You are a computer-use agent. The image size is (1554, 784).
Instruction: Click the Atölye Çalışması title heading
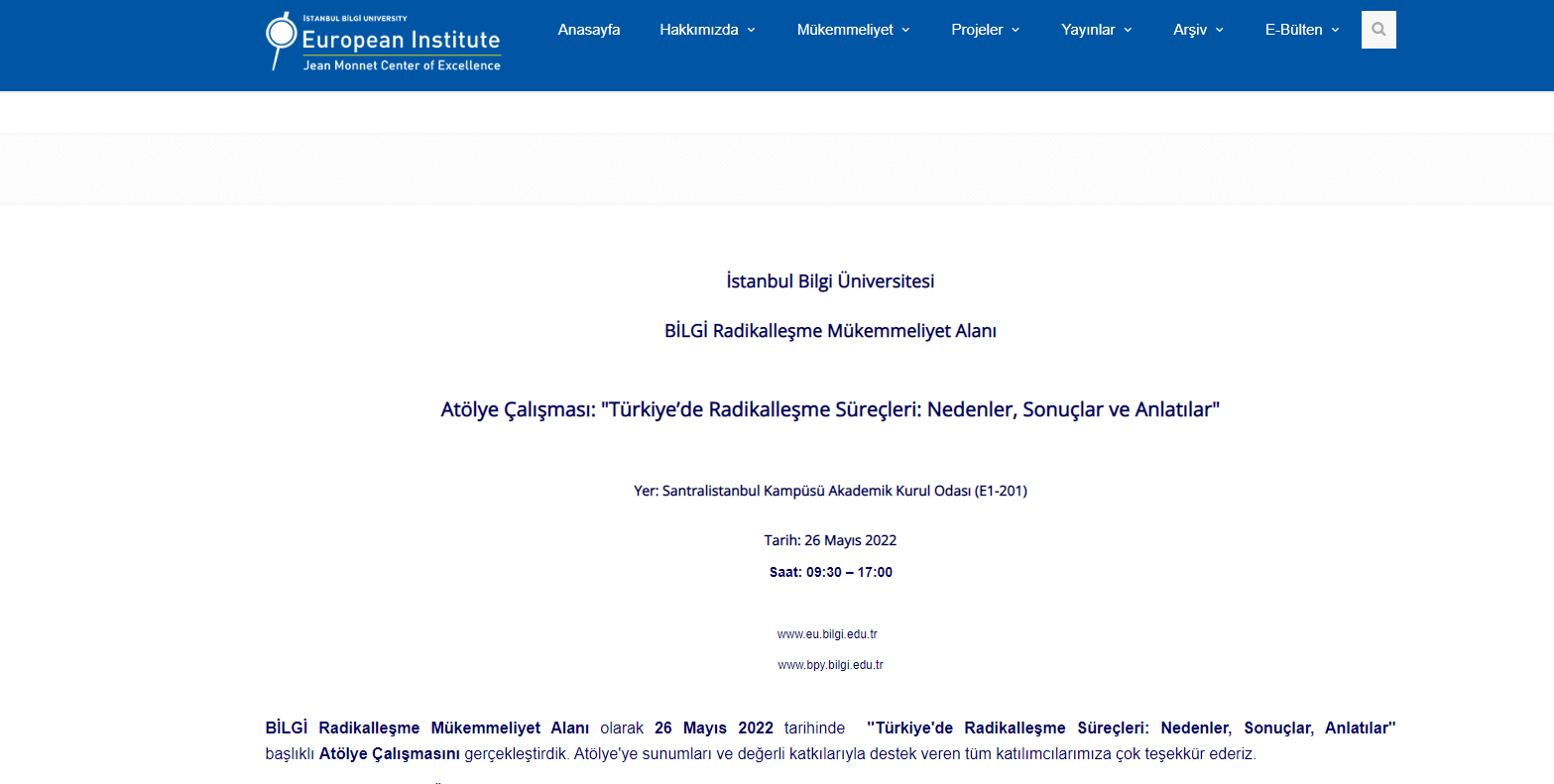[x=830, y=409]
